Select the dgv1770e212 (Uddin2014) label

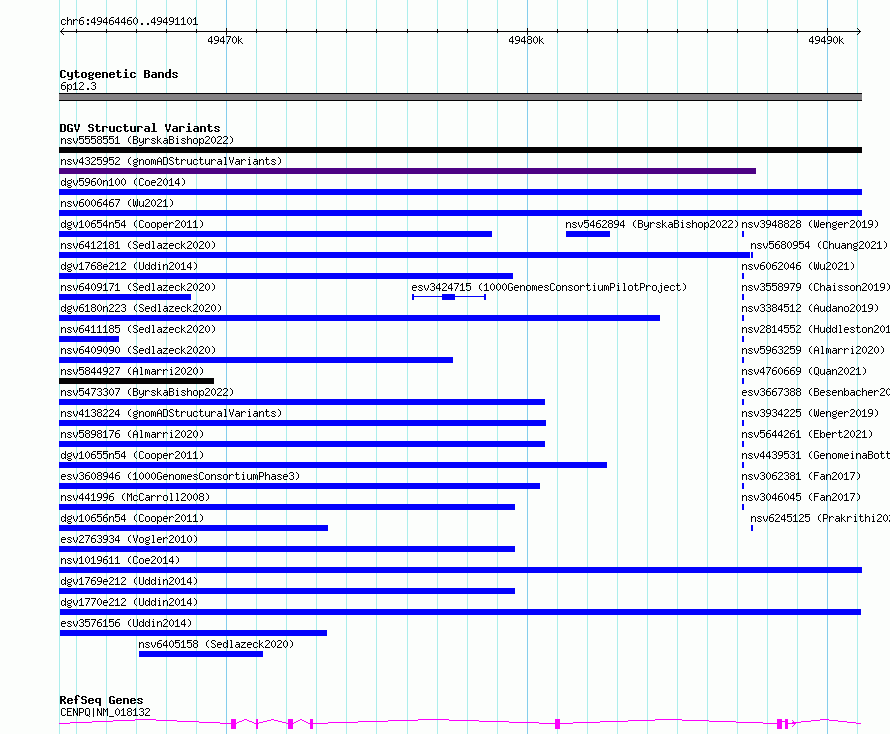(129, 602)
